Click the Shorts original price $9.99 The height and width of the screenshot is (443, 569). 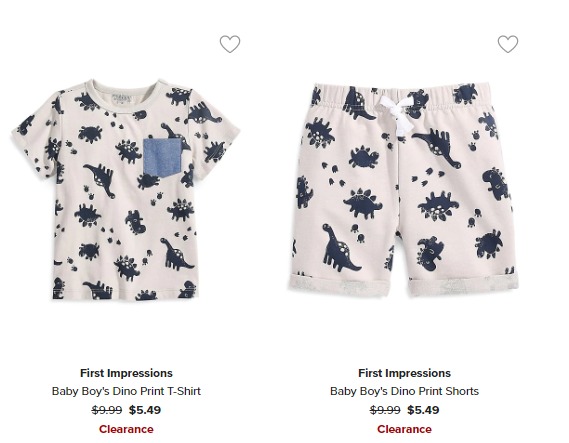click(385, 410)
